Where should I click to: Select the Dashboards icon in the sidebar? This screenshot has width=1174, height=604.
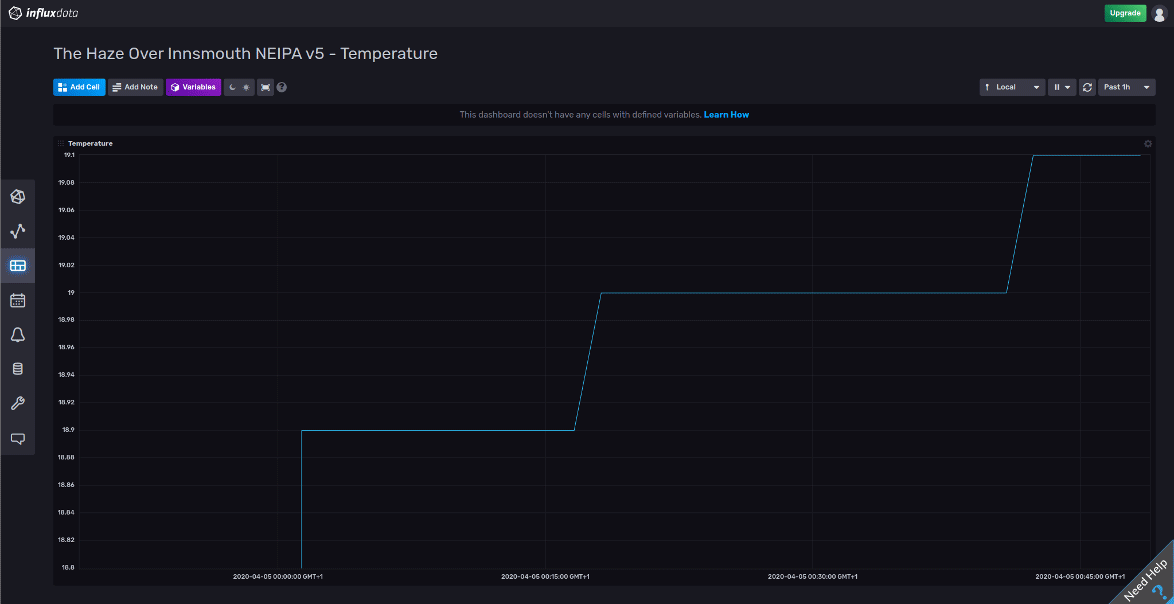pyautogui.click(x=17, y=265)
